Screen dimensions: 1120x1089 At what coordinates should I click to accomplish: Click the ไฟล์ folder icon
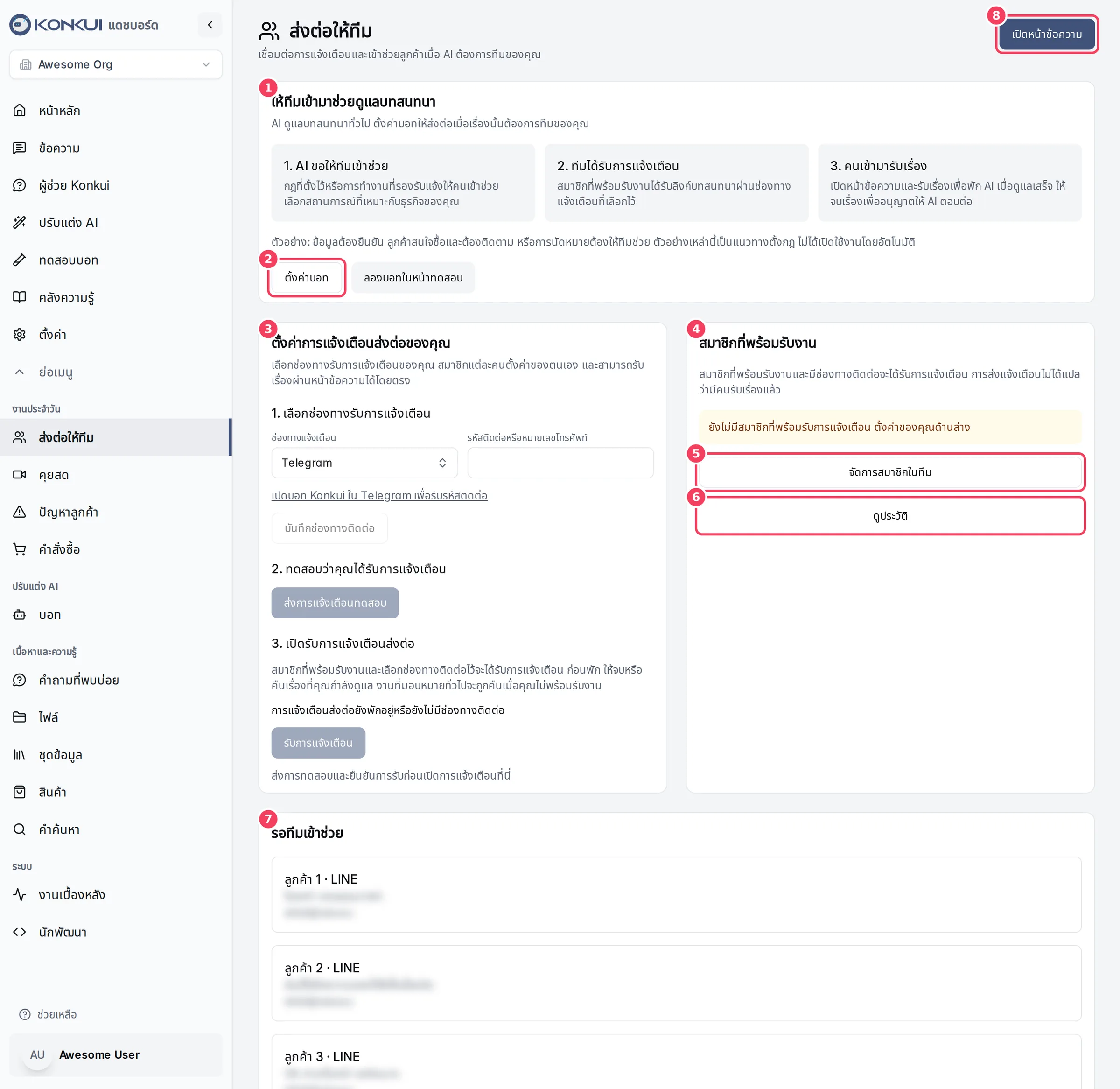[20, 717]
